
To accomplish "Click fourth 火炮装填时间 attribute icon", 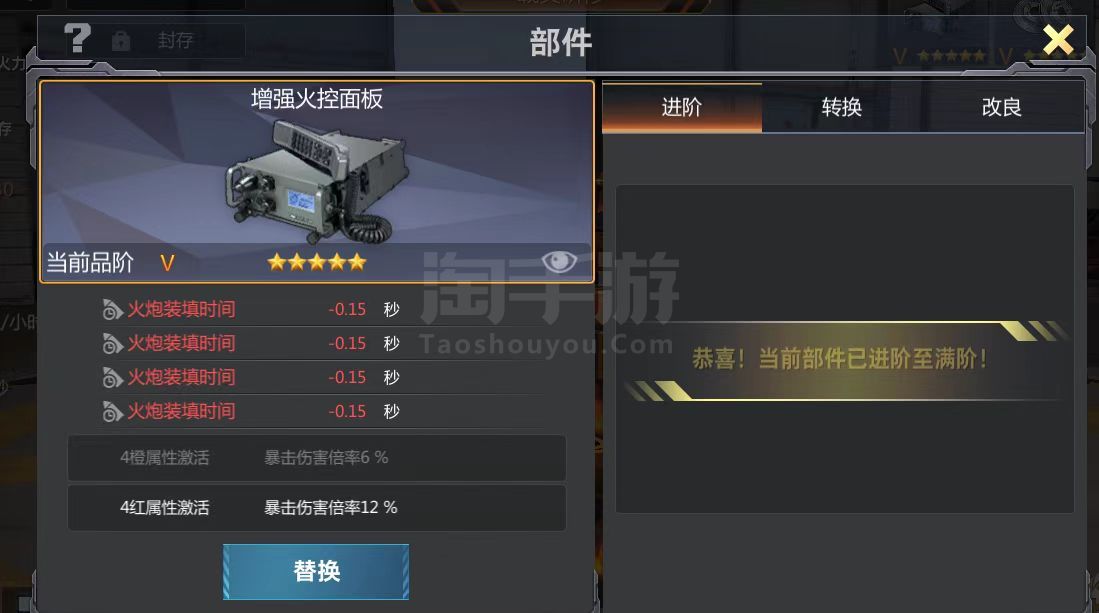I will (112, 411).
